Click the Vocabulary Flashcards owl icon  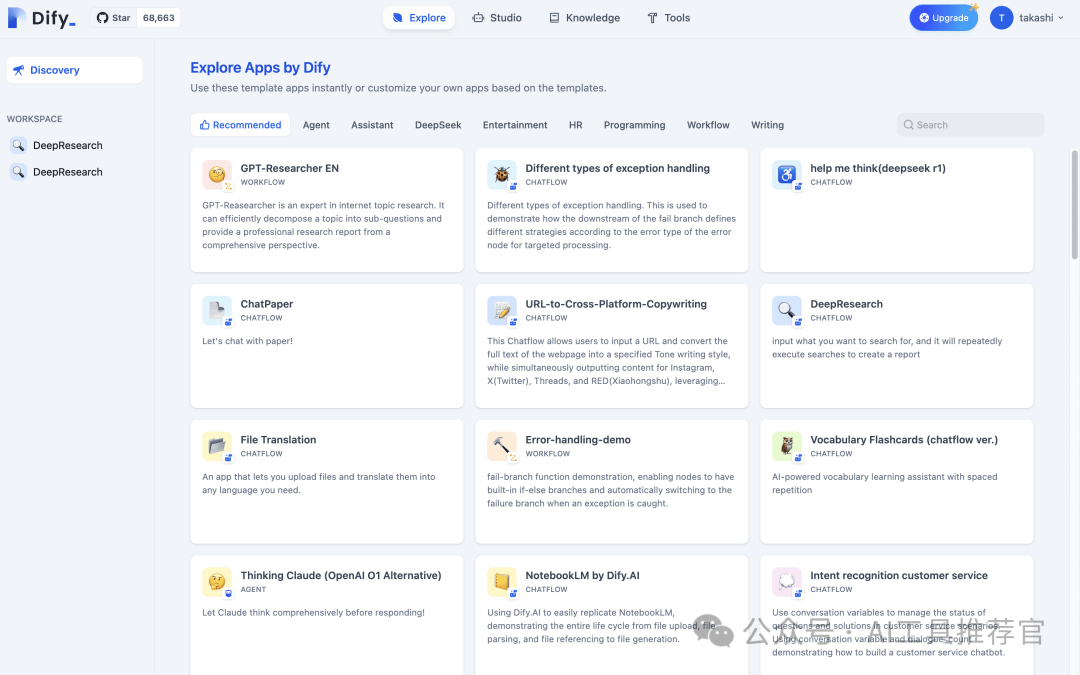(787, 446)
